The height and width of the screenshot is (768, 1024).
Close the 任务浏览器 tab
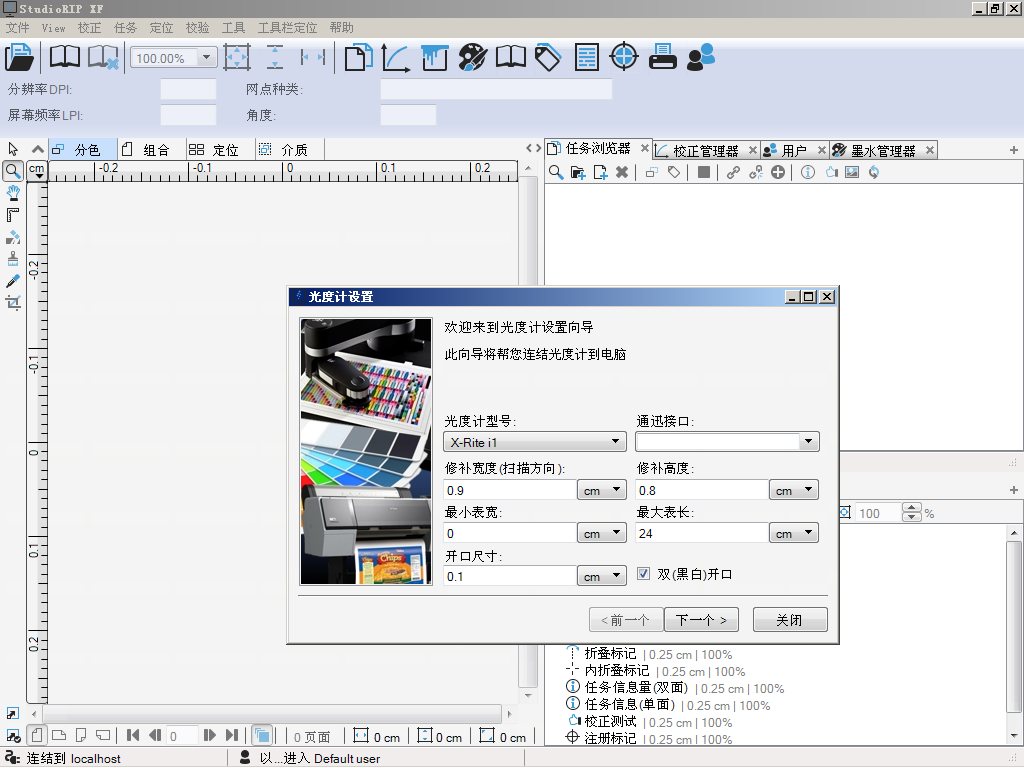pyautogui.click(x=645, y=148)
